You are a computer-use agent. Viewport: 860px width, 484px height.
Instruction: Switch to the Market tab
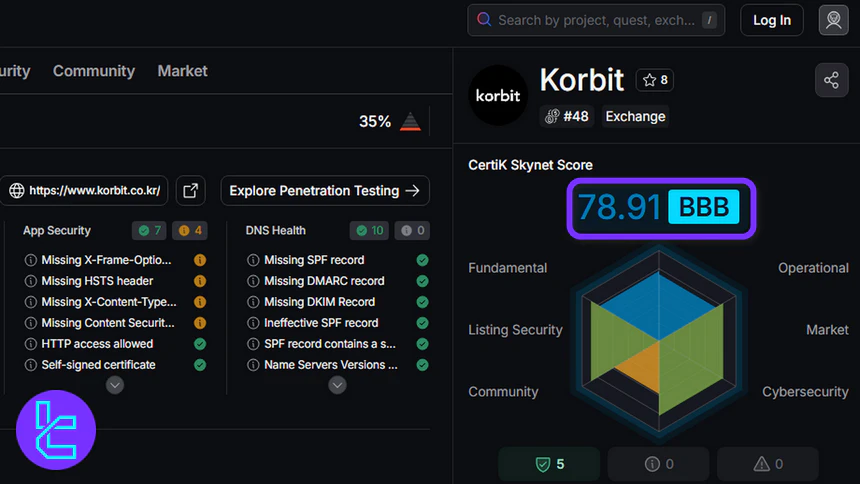[x=183, y=71]
